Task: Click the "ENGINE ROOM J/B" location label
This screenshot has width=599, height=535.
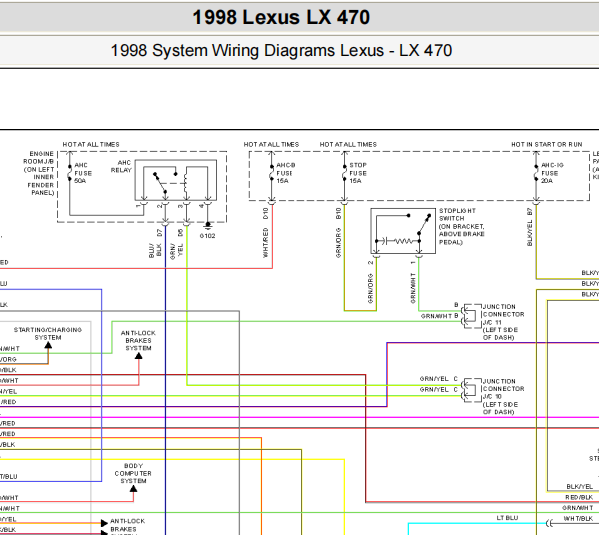Action: click(39, 173)
